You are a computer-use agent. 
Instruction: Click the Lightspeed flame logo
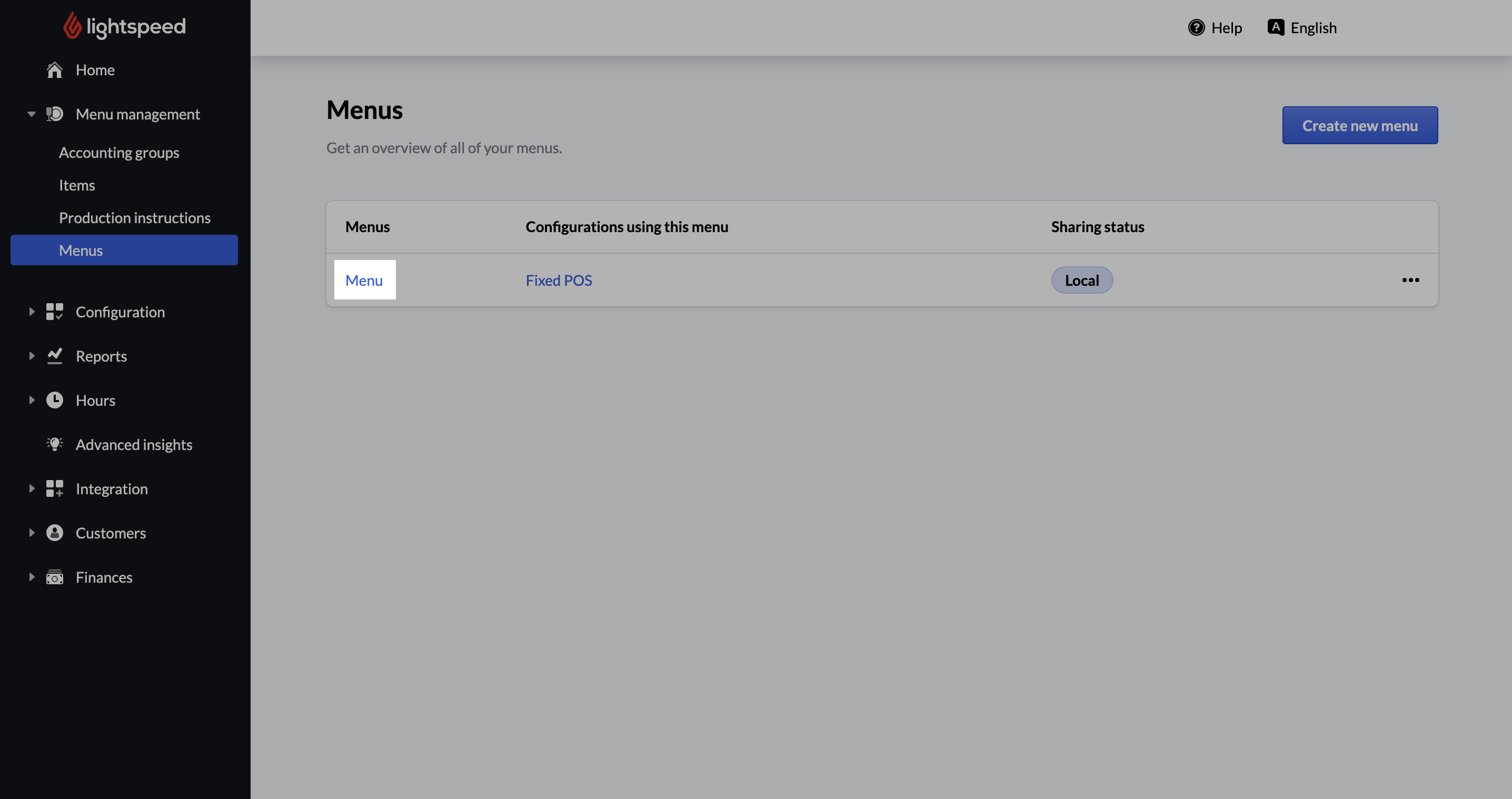coord(72,26)
